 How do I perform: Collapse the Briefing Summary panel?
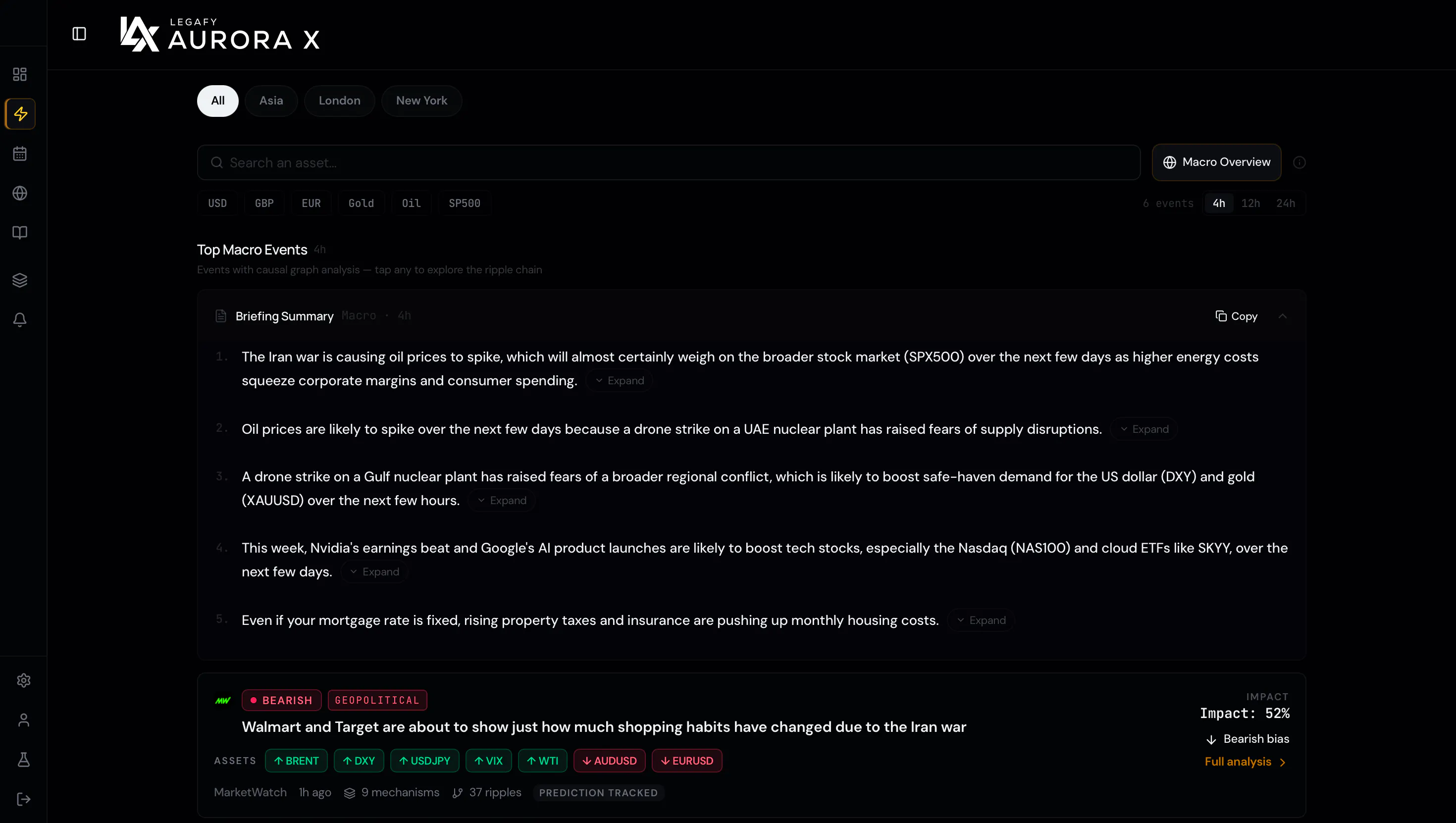click(1283, 316)
